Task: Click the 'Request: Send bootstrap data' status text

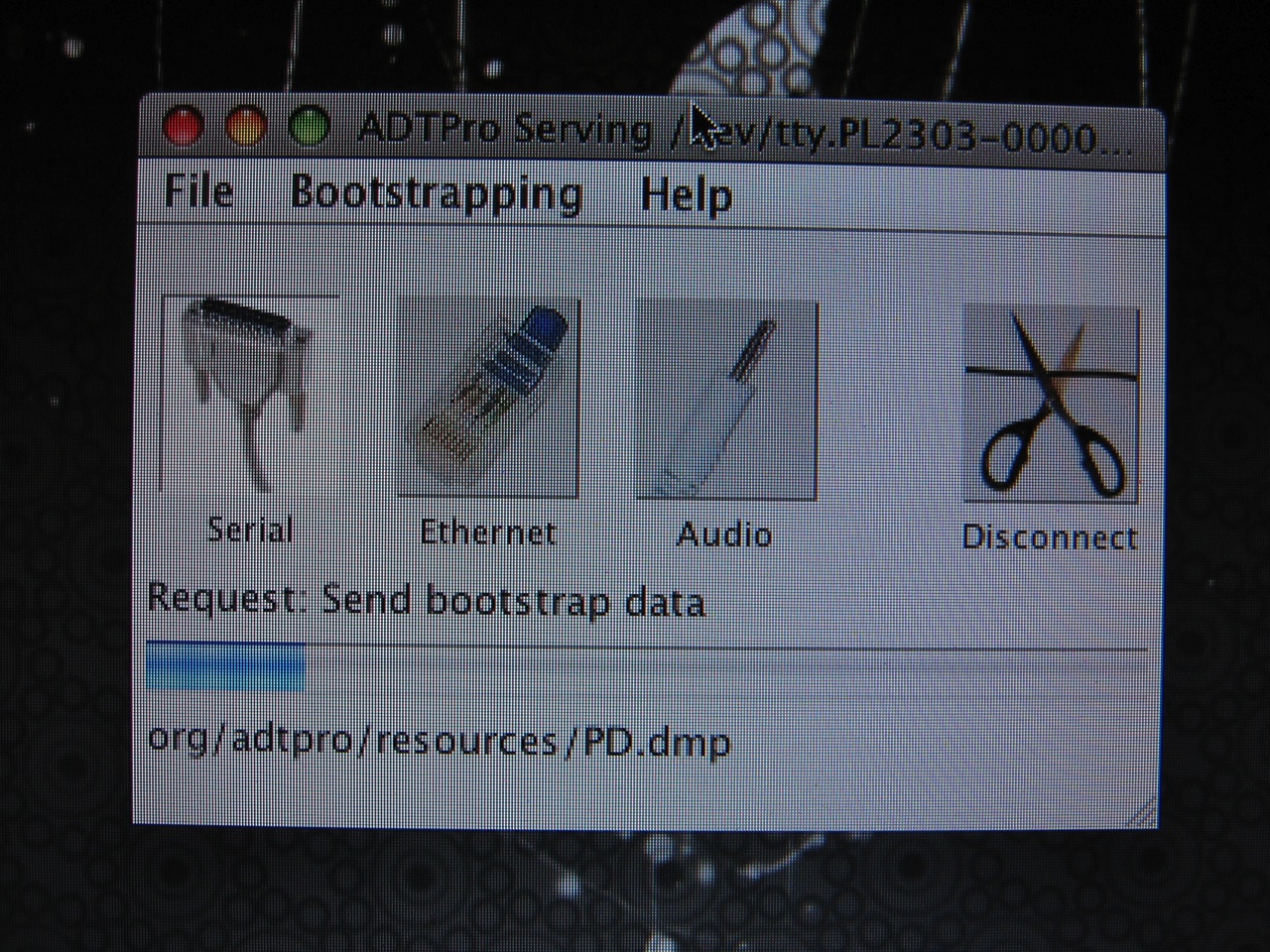Action: [427, 601]
